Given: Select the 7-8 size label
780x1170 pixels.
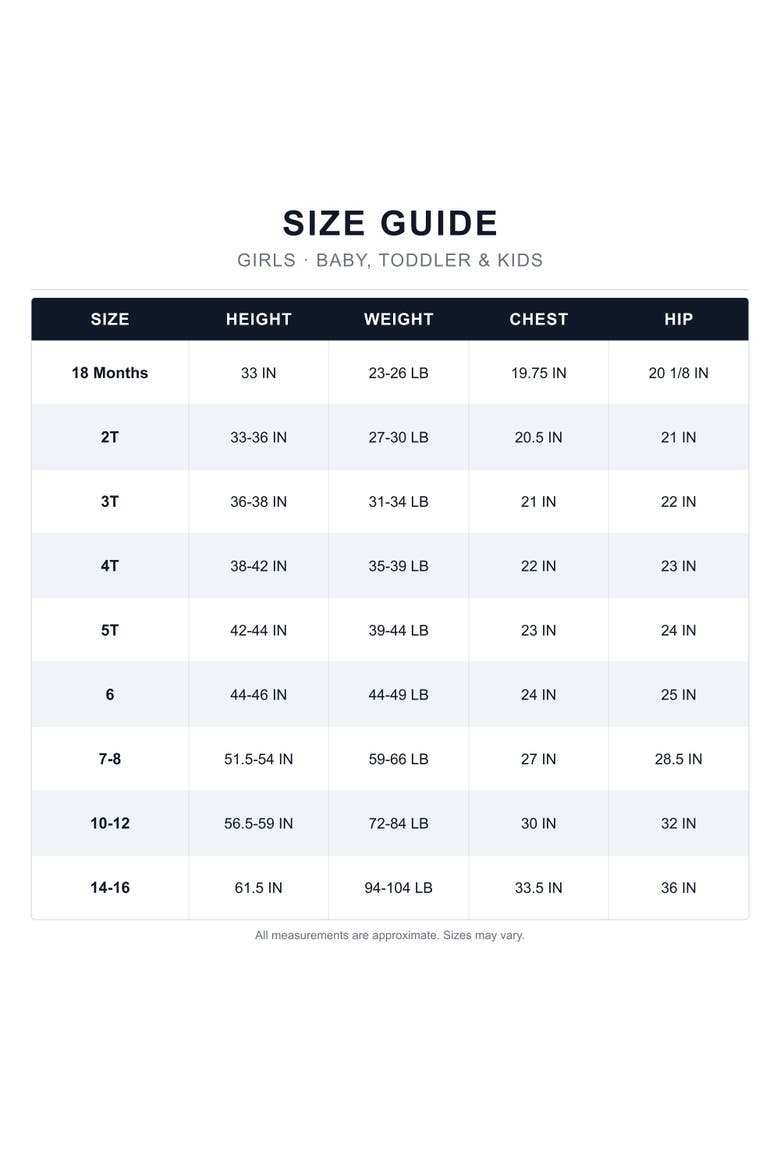Looking at the screenshot, I should pyautogui.click(x=110, y=759).
